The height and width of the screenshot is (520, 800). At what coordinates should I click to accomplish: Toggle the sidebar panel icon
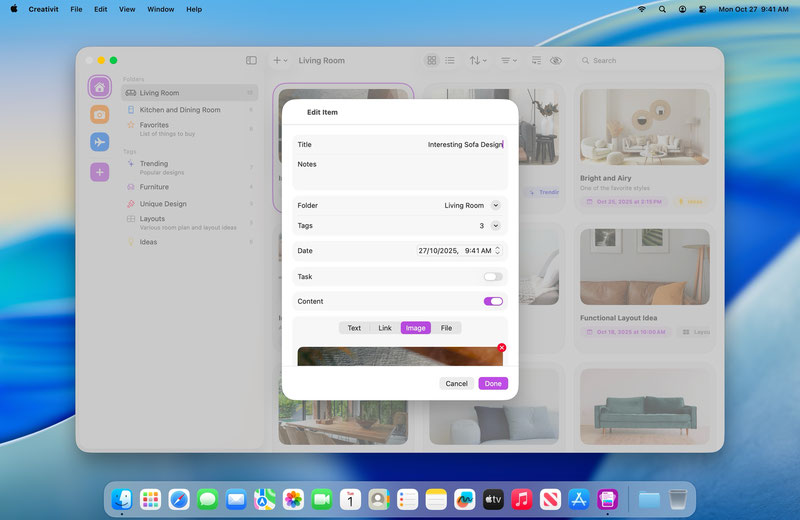[251, 61]
